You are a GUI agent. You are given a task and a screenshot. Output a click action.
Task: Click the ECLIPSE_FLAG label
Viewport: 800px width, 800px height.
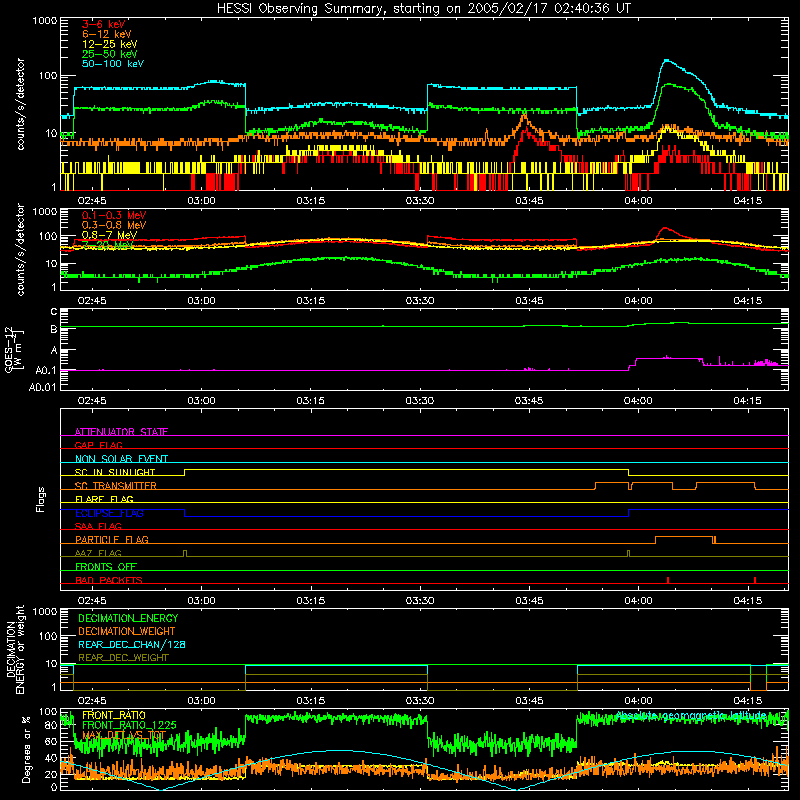(x=109, y=513)
